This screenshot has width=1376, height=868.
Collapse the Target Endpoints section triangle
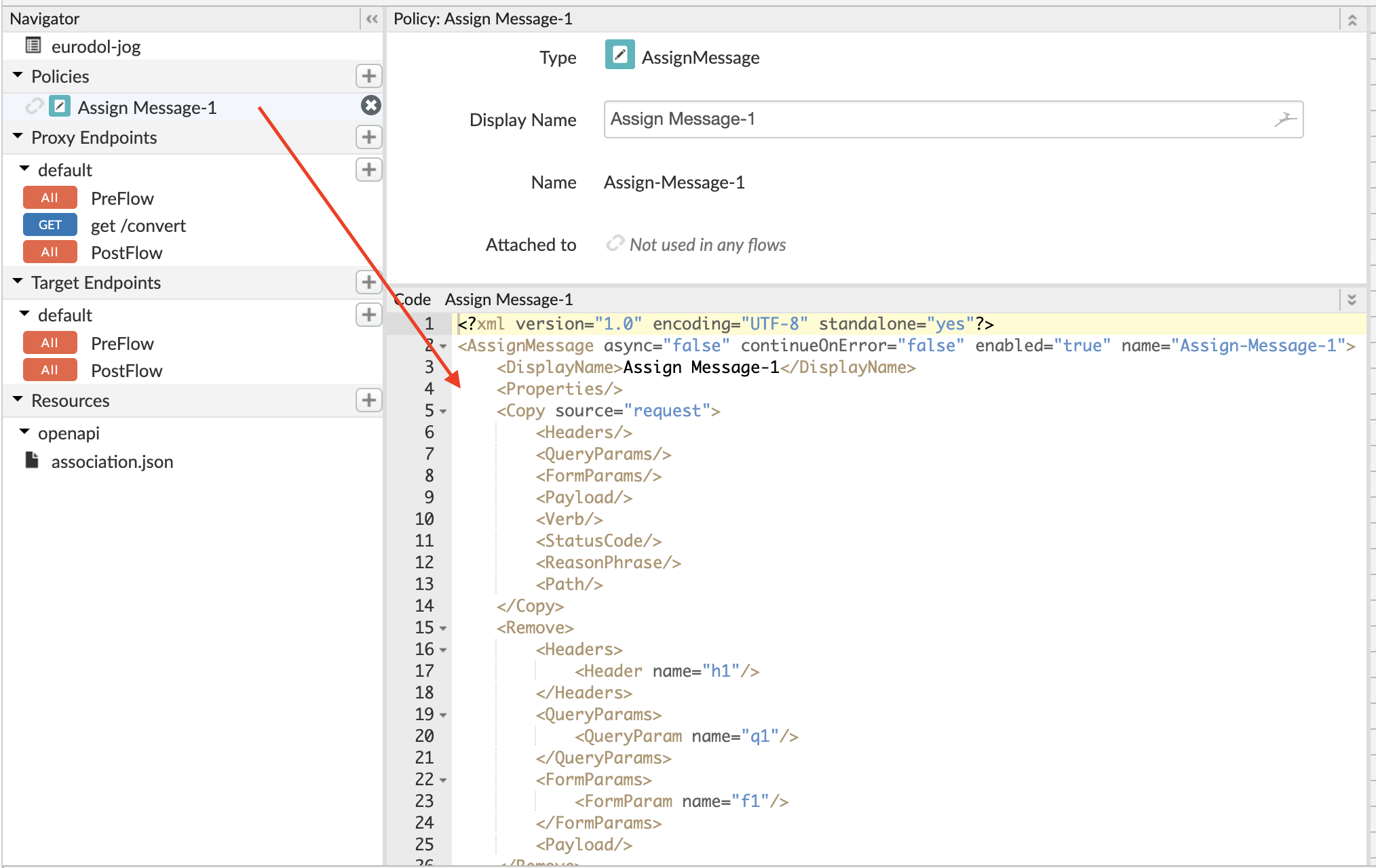tap(18, 281)
